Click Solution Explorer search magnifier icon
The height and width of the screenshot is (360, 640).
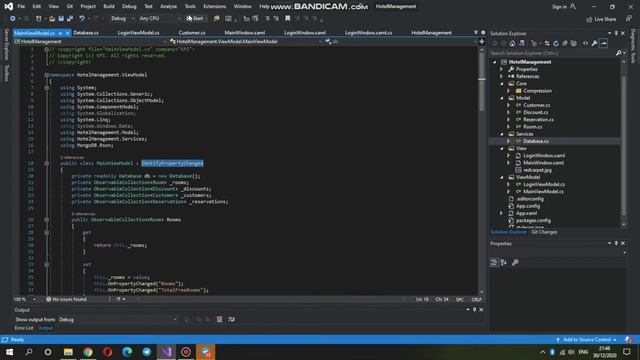point(619,53)
